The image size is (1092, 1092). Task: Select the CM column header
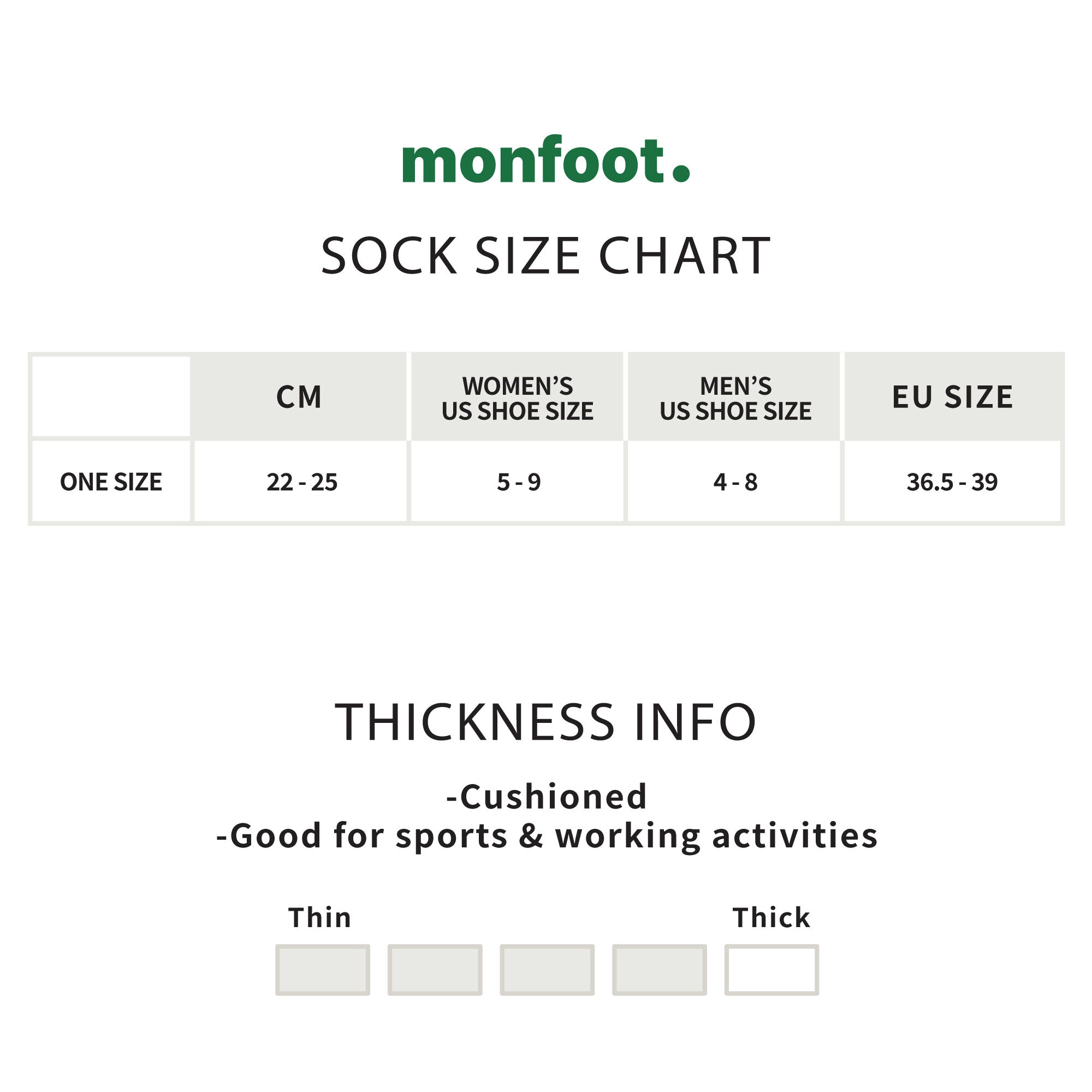tap(299, 397)
